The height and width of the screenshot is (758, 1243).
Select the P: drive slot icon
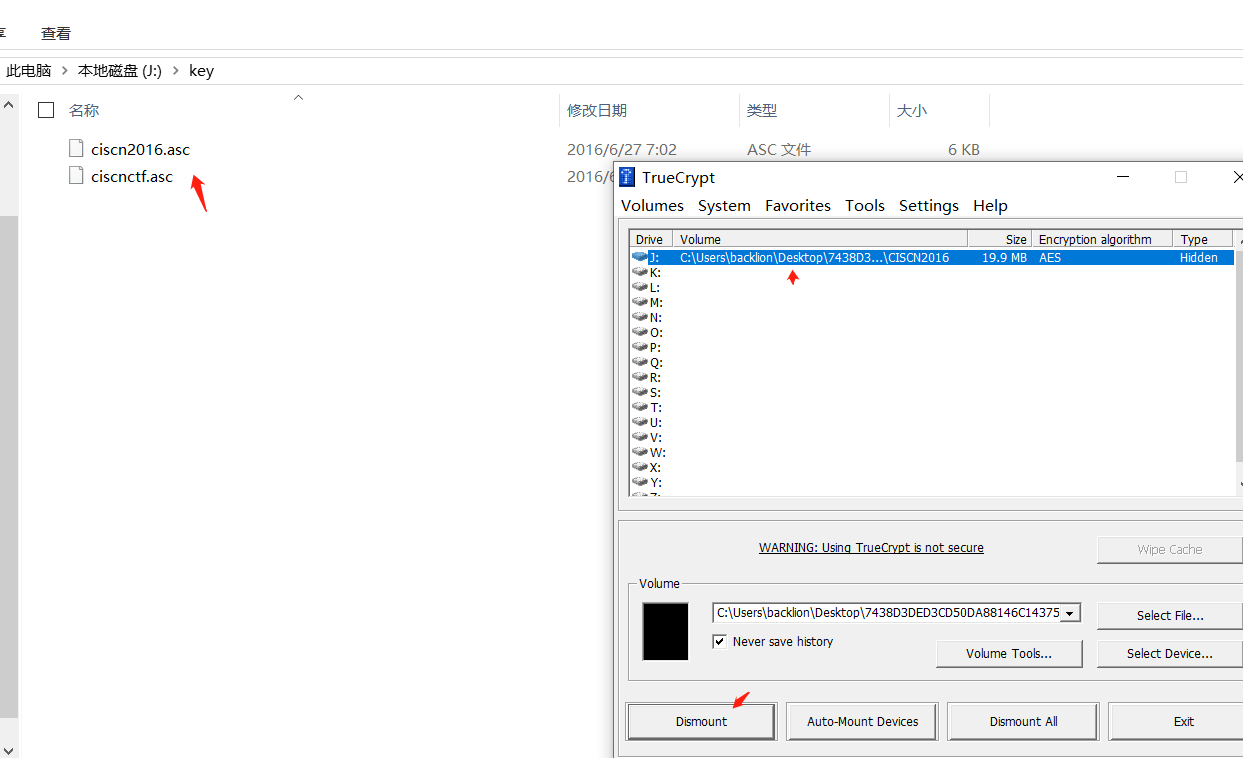[x=640, y=347]
